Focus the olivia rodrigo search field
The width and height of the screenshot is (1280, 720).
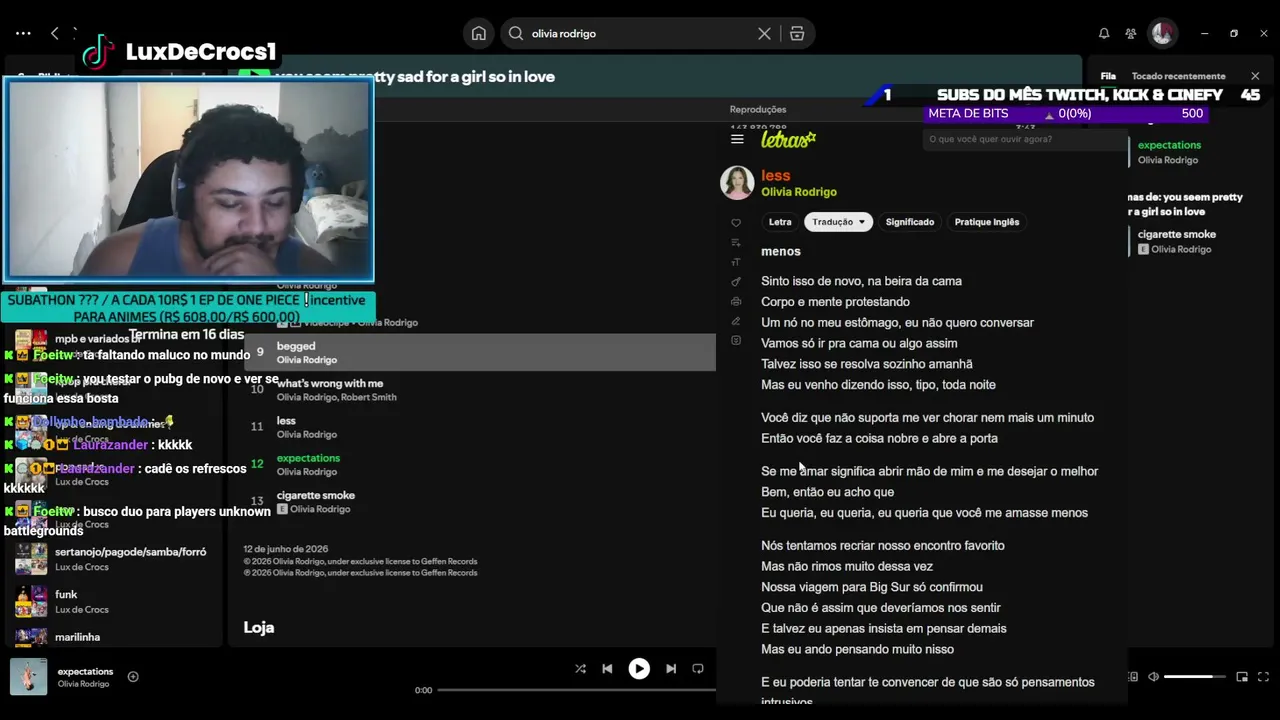(640, 33)
